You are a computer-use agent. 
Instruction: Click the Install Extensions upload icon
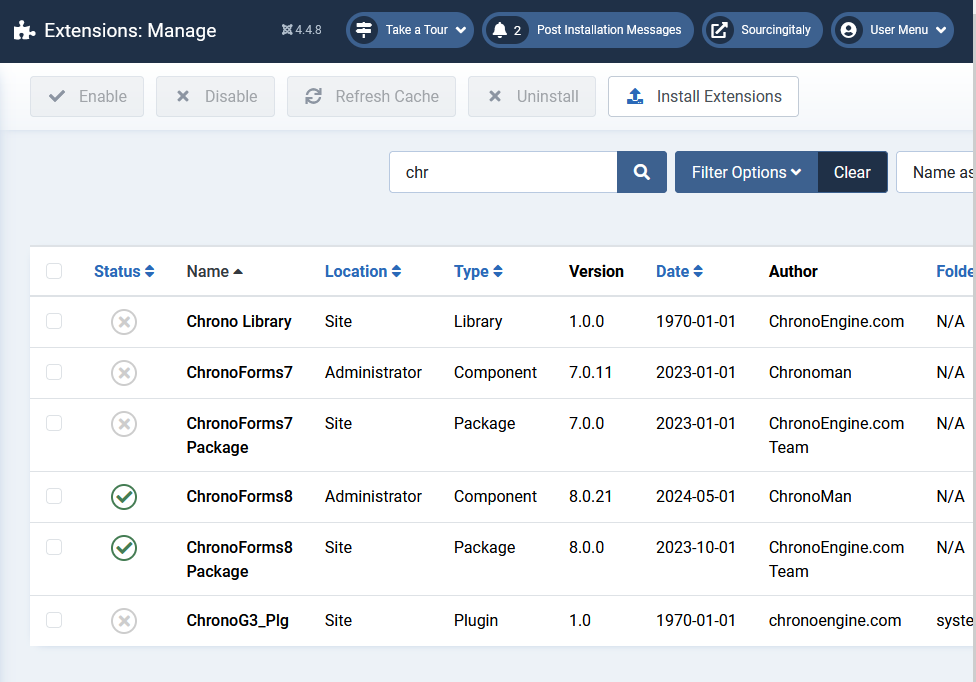(x=635, y=96)
